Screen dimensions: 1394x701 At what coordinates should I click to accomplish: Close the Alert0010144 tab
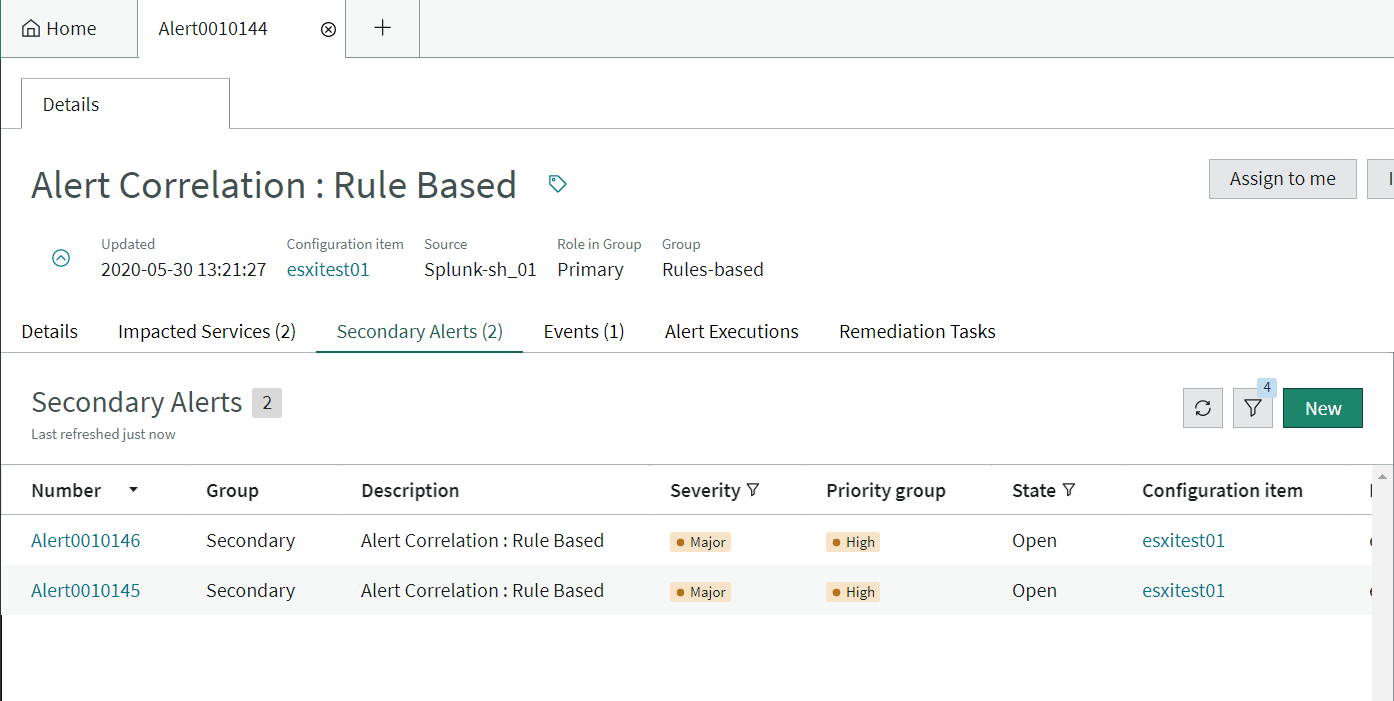coord(328,29)
